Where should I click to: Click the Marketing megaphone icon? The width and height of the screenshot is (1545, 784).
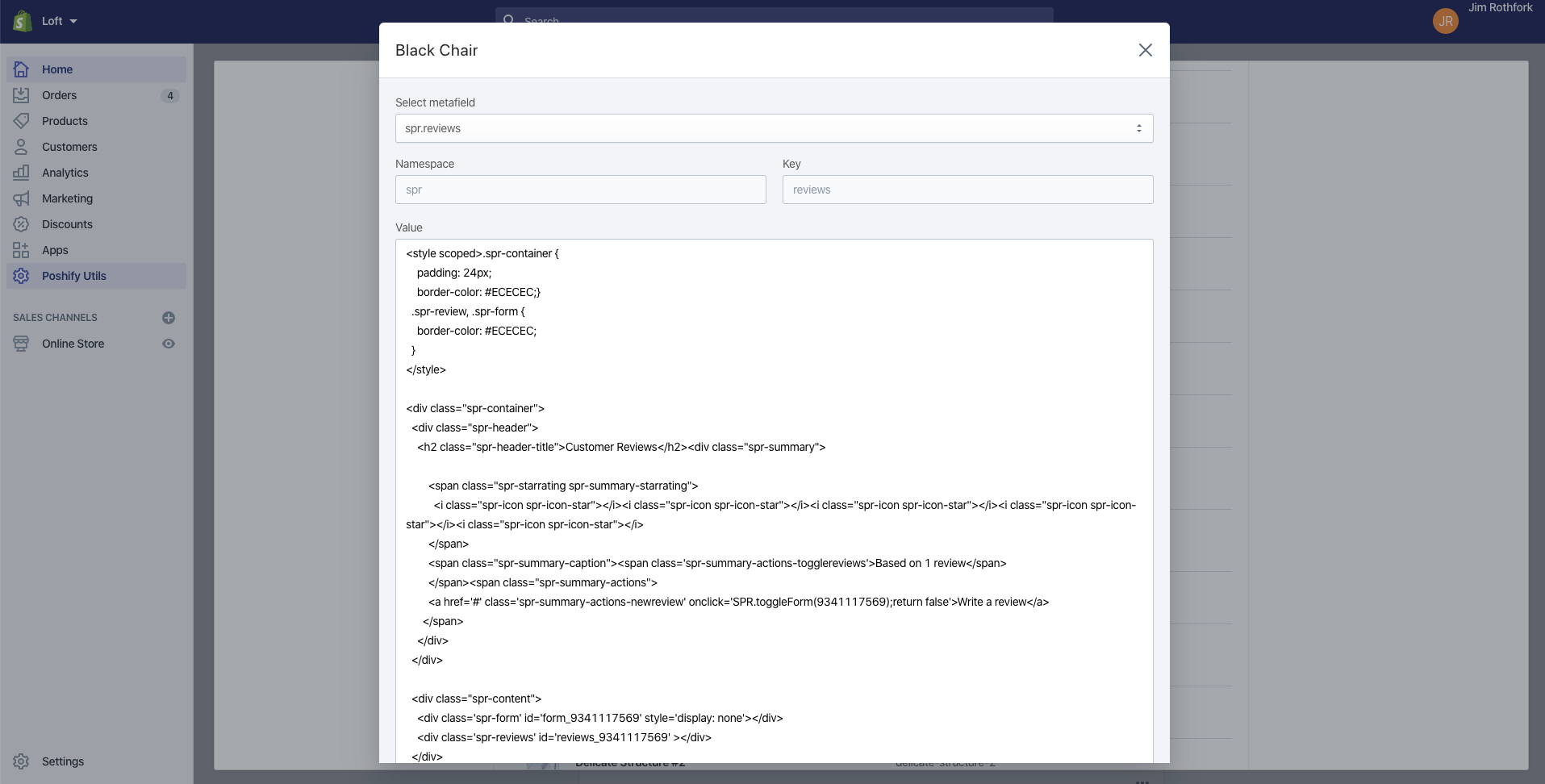point(21,198)
